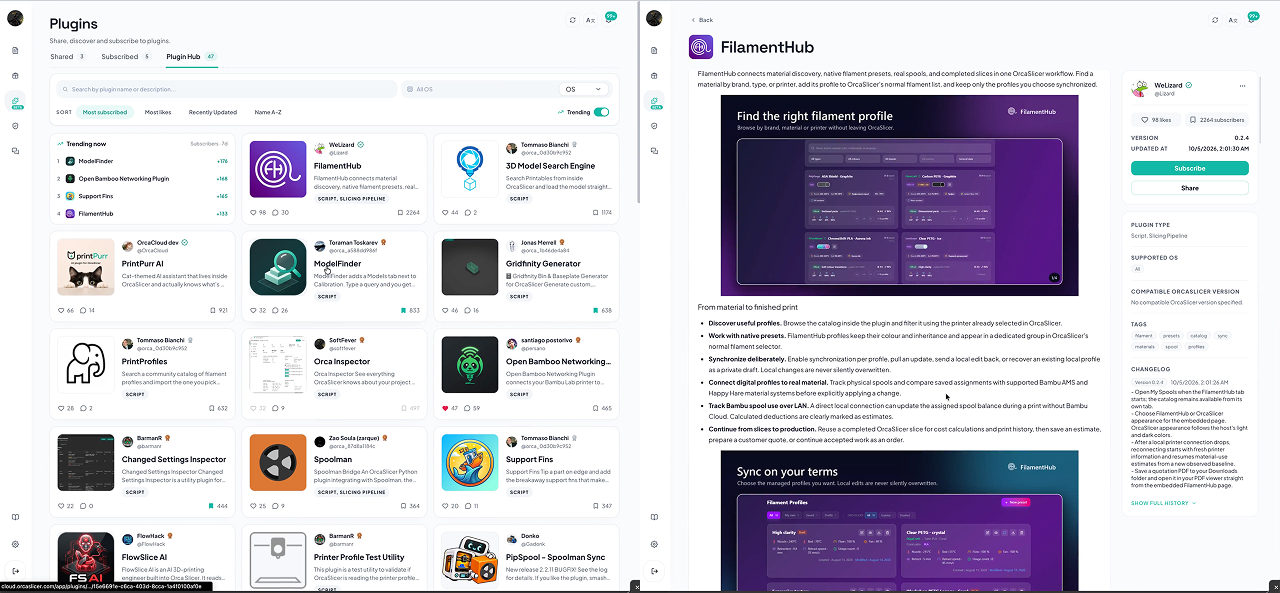This screenshot has height=593, width=1280.
Task: Open the language switcher in the left Plugins pane
Action: (590, 20)
